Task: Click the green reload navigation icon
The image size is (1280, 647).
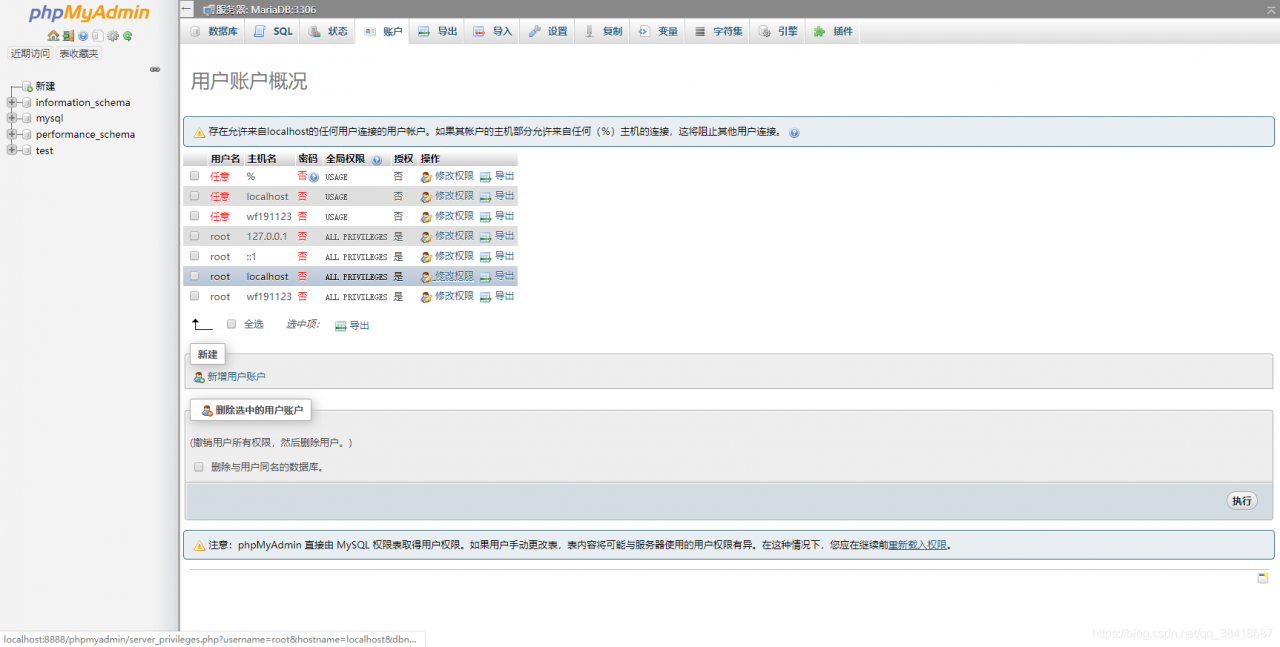Action: pyautogui.click(x=127, y=36)
